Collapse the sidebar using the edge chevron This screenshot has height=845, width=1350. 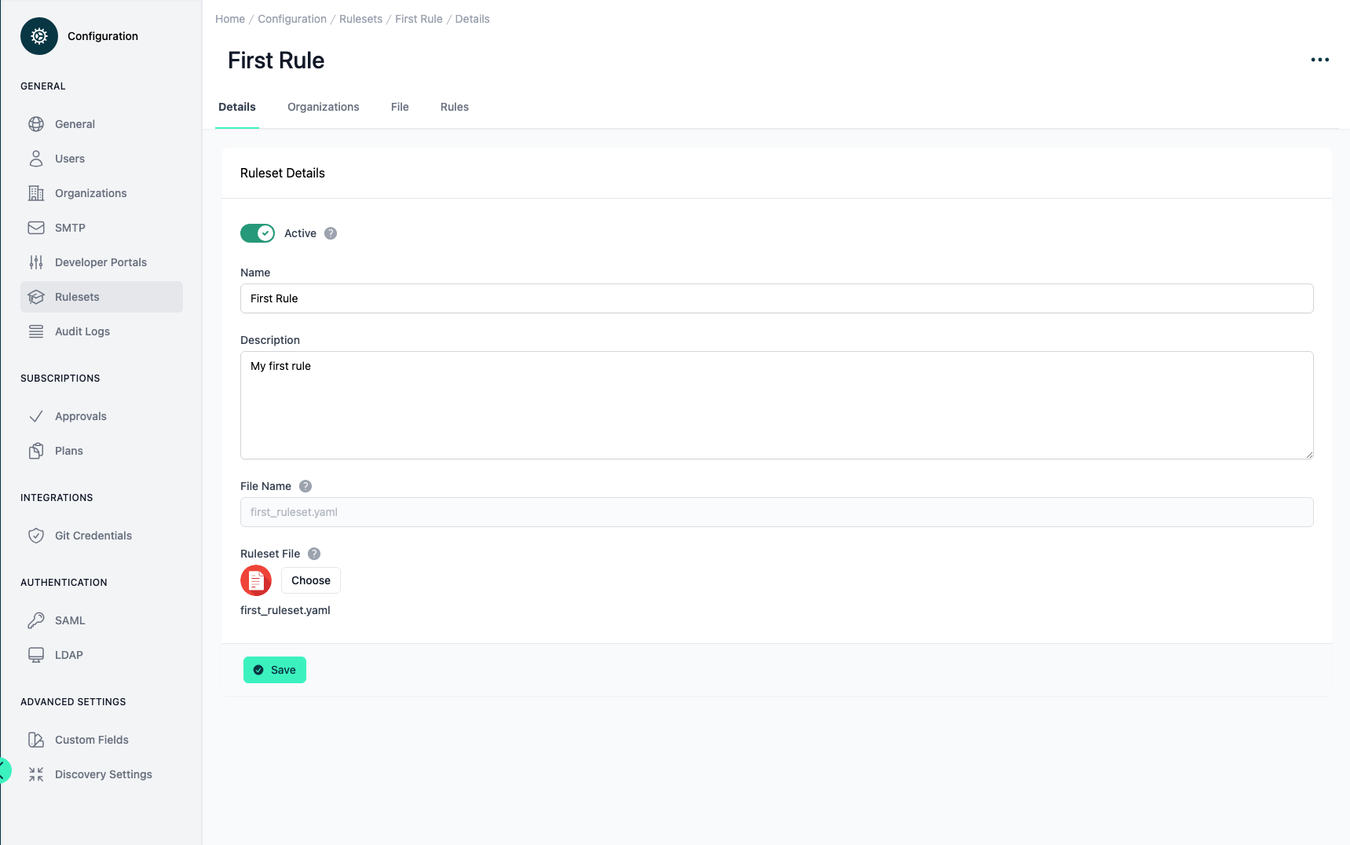click(x=4, y=770)
